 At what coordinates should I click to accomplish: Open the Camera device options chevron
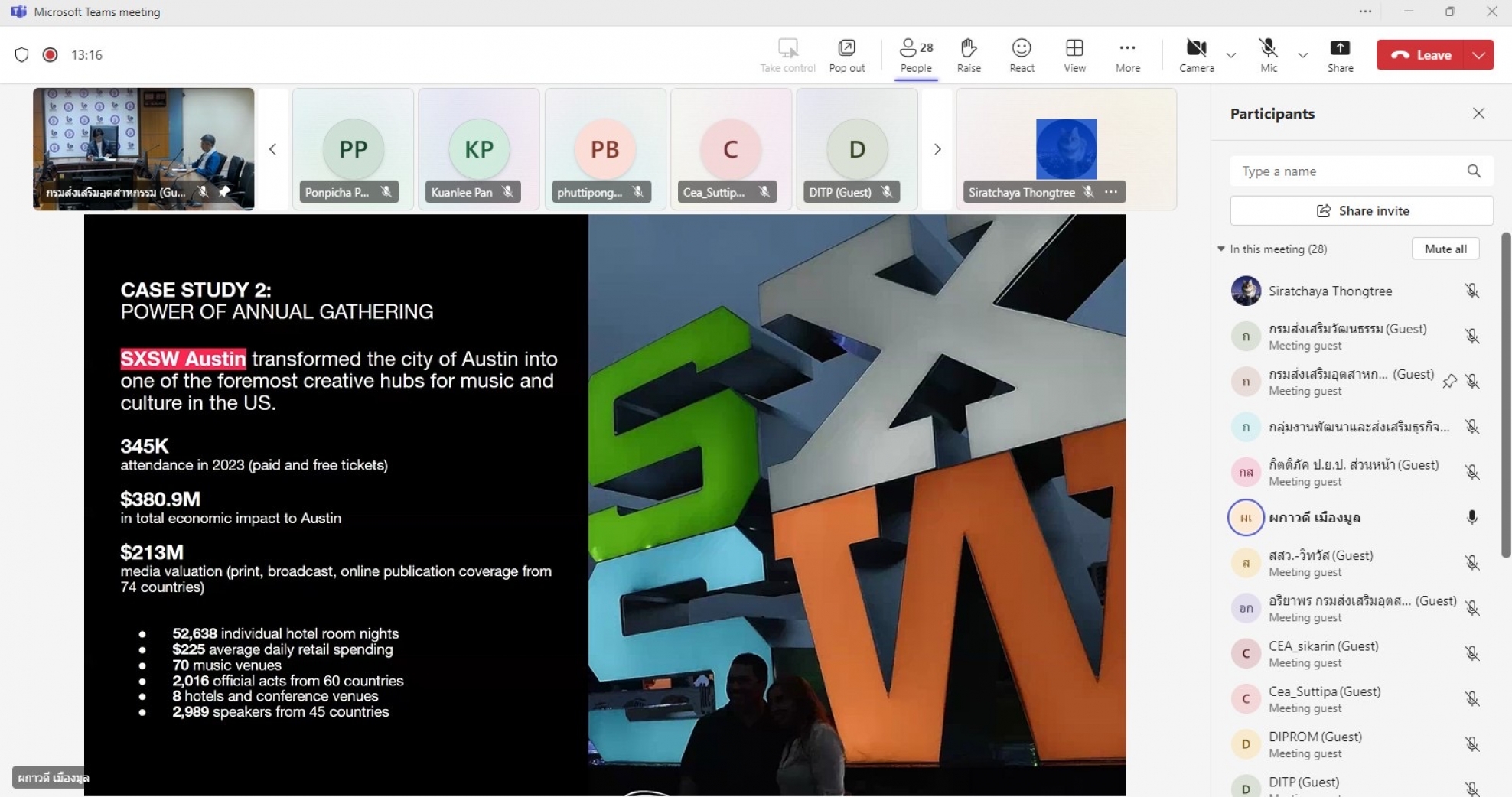coord(1230,55)
